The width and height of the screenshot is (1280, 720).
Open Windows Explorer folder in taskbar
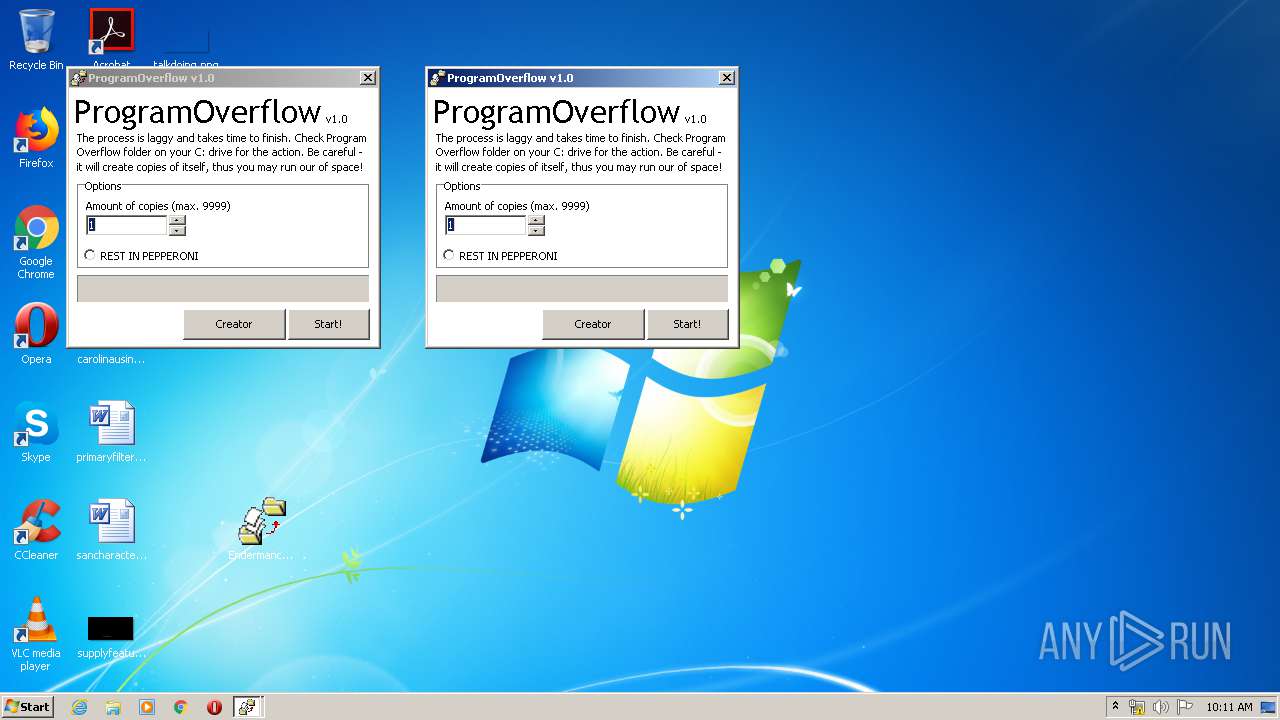(113, 707)
